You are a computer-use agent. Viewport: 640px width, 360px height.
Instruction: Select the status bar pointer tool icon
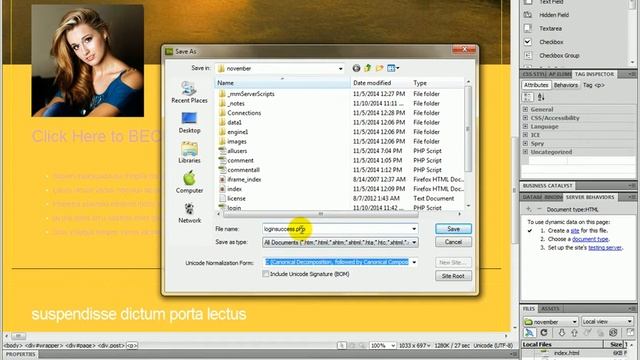click(342, 345)
